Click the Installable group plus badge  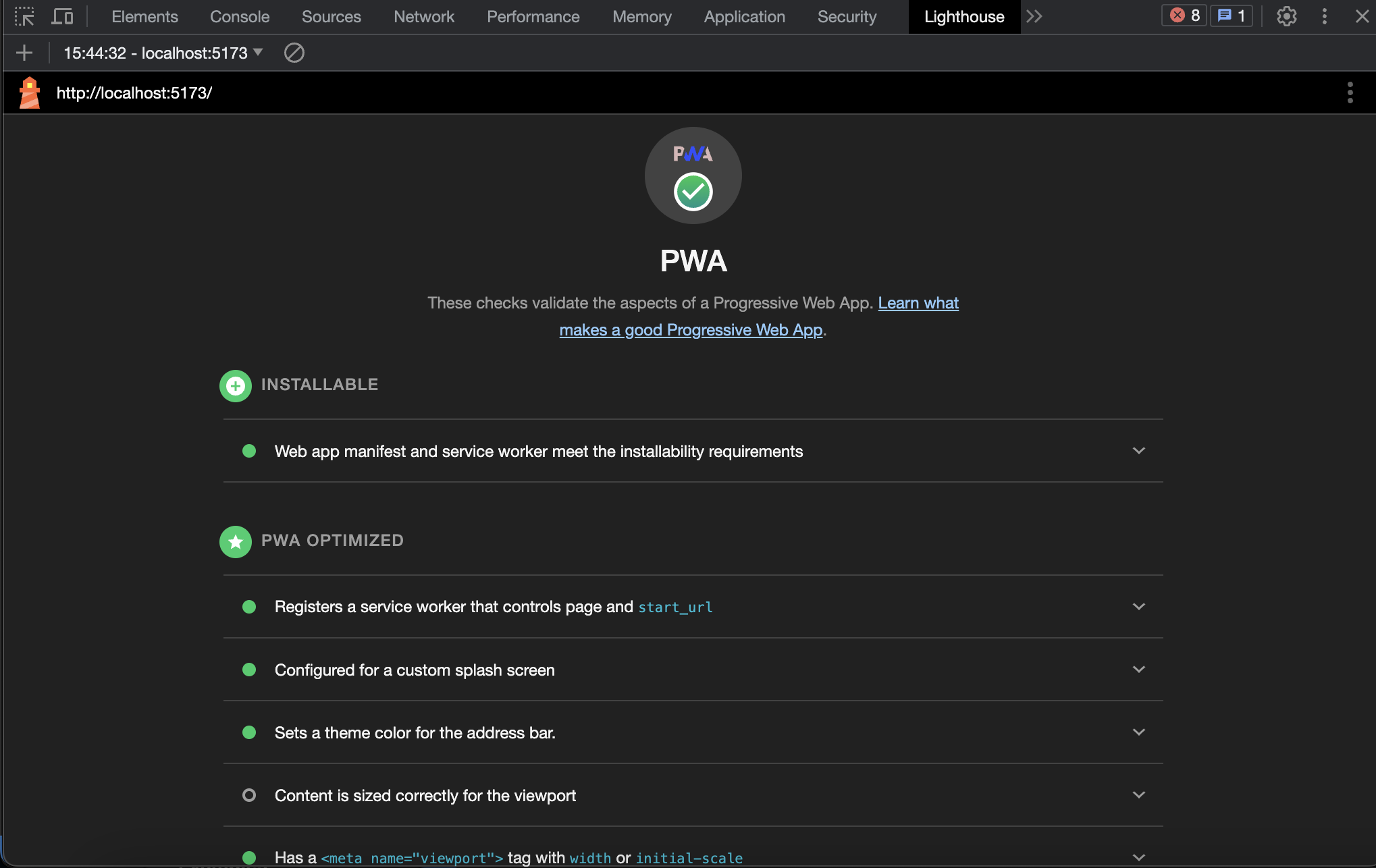[x=235, y=386]
